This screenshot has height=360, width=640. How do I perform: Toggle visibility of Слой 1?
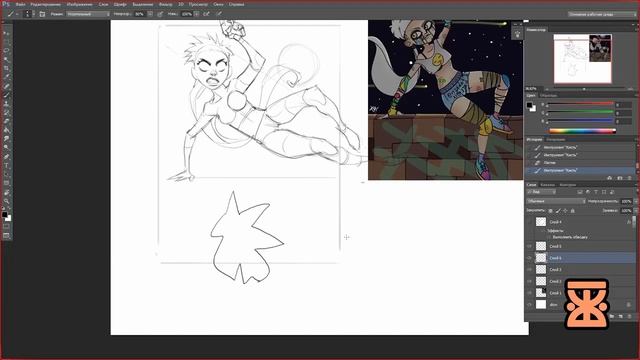529,293
